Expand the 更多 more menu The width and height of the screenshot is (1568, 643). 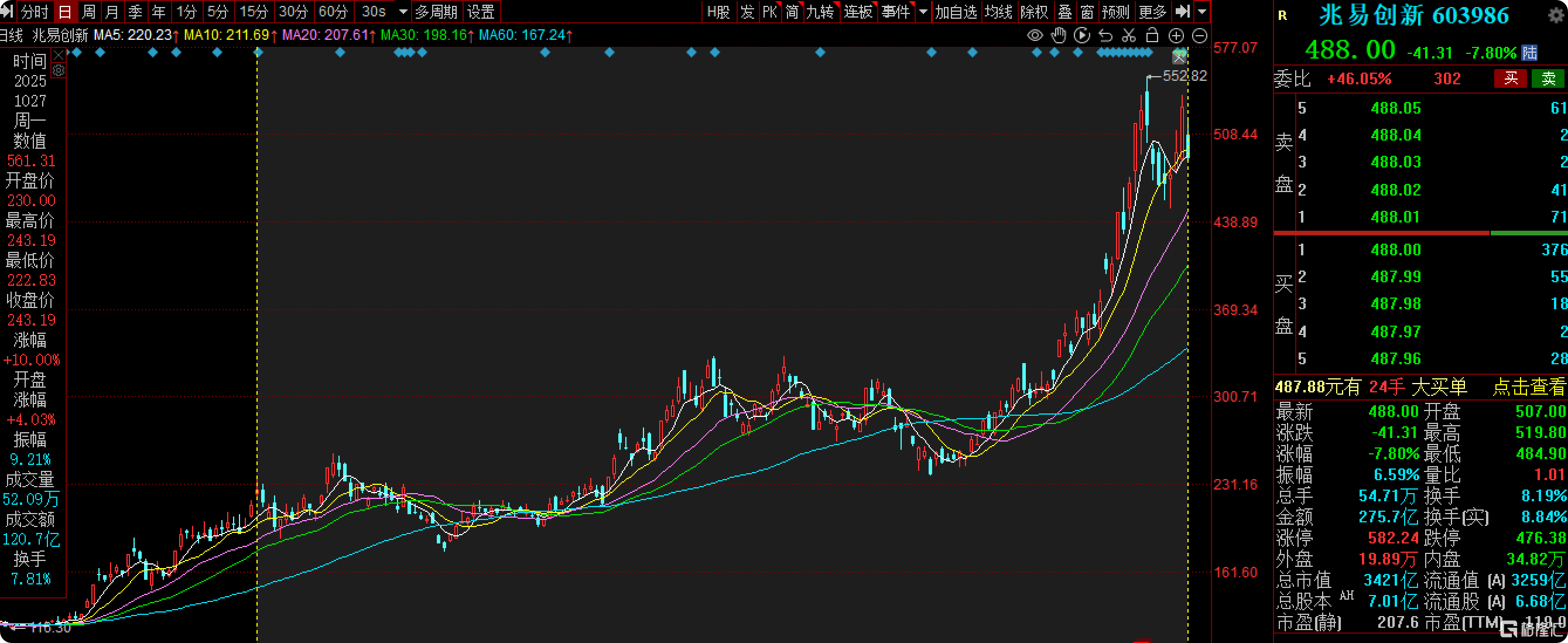pos(1152,12)
